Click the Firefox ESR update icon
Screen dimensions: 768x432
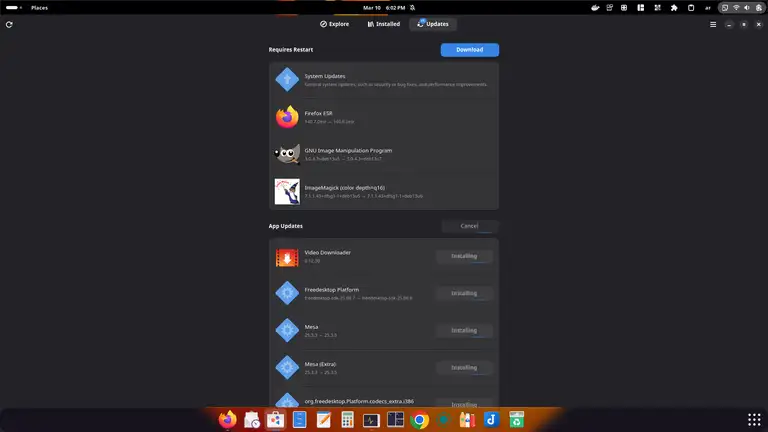[x=287, y=117]
